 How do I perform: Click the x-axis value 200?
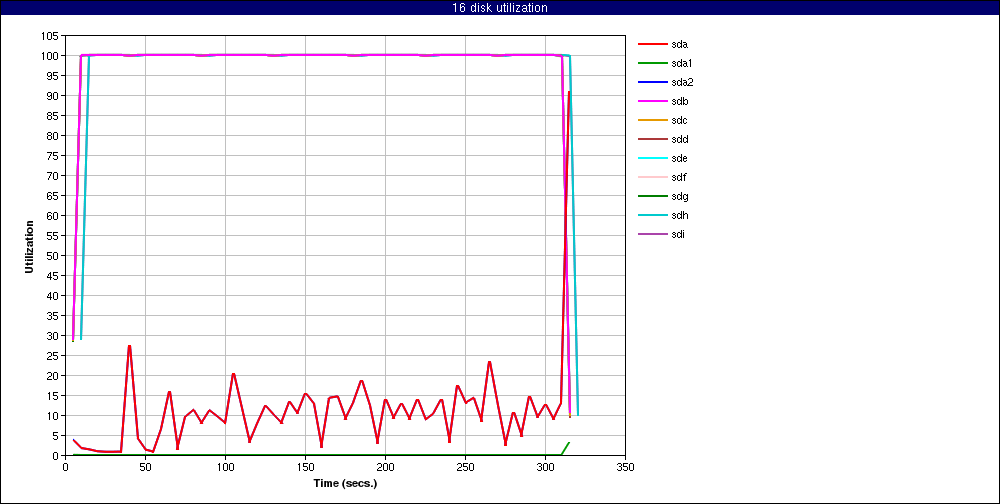(x=385, y=467)
